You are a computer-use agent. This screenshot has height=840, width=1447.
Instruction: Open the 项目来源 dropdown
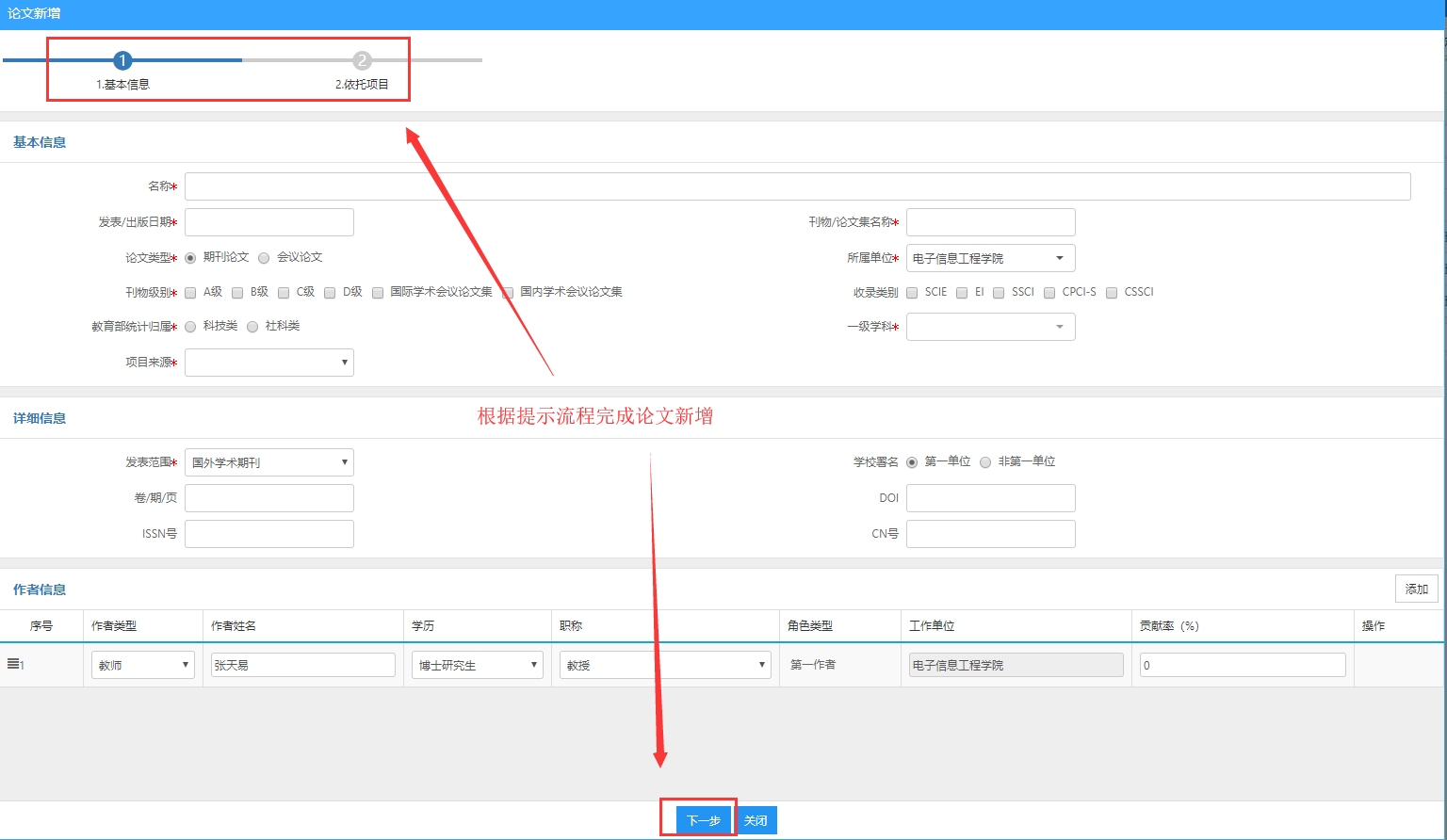tap(268, 363)
